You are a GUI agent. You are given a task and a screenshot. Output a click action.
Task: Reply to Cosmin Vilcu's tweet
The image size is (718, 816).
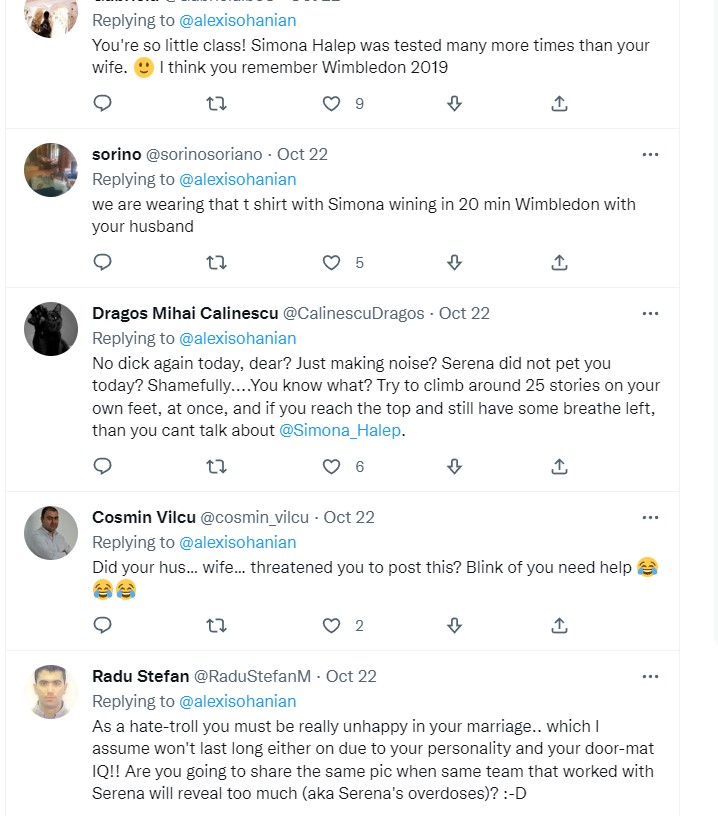coord(102,626)
